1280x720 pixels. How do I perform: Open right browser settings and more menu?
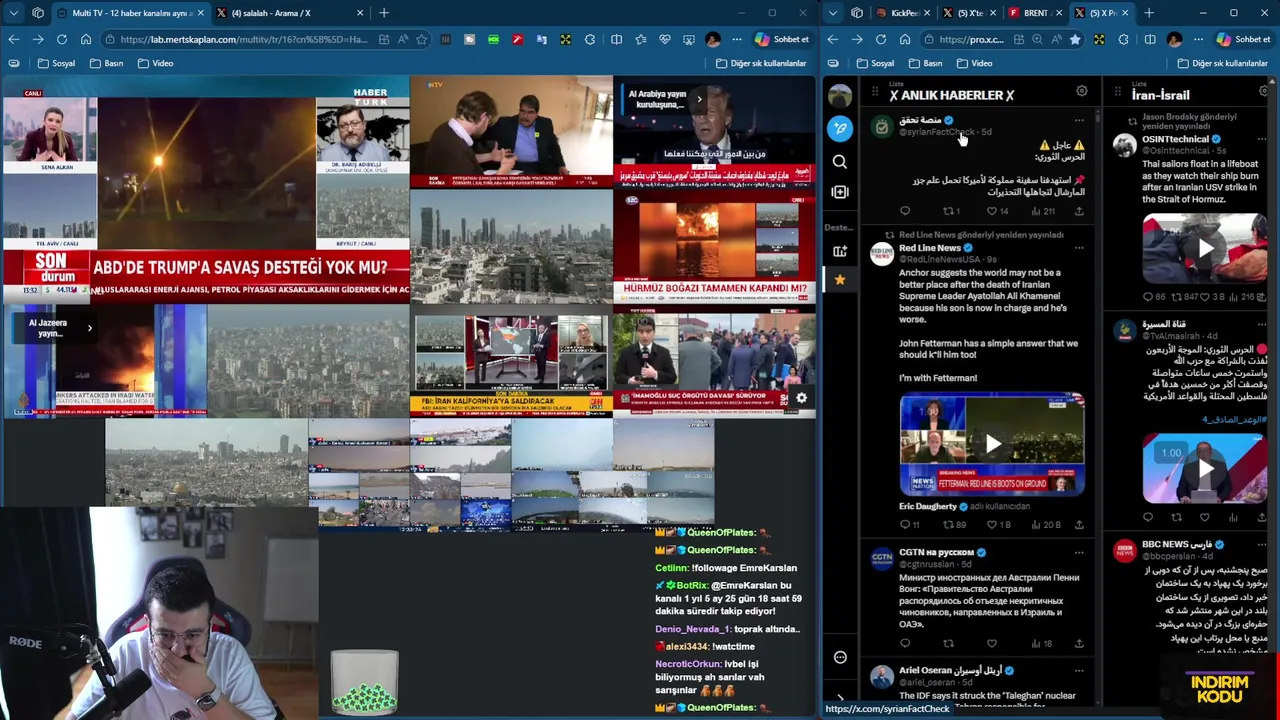click(x=1198, y=39)
